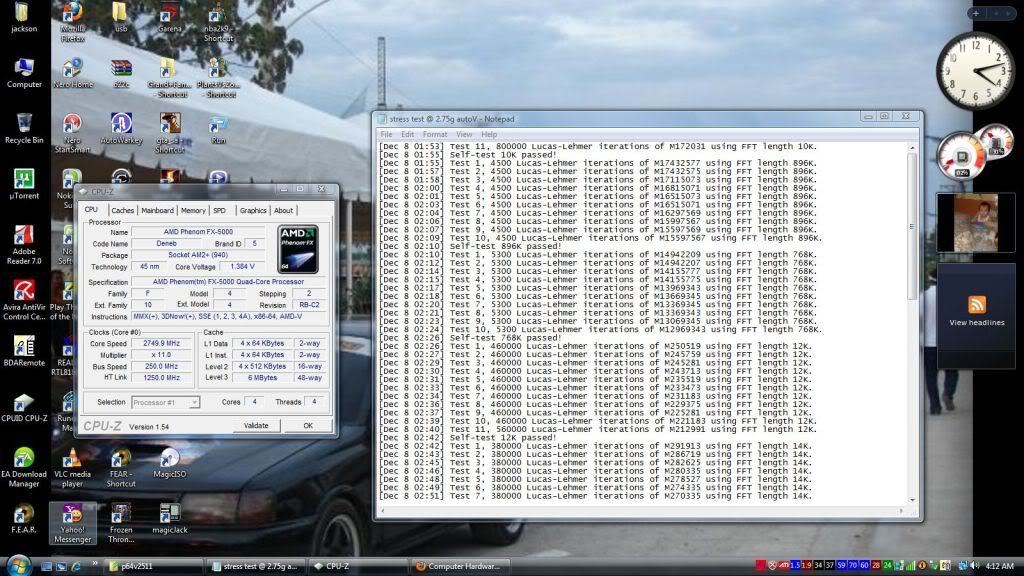Switch to the Graphics tab in CPU-Z
The image size is (1024, 576).
[x=253, y=210]
